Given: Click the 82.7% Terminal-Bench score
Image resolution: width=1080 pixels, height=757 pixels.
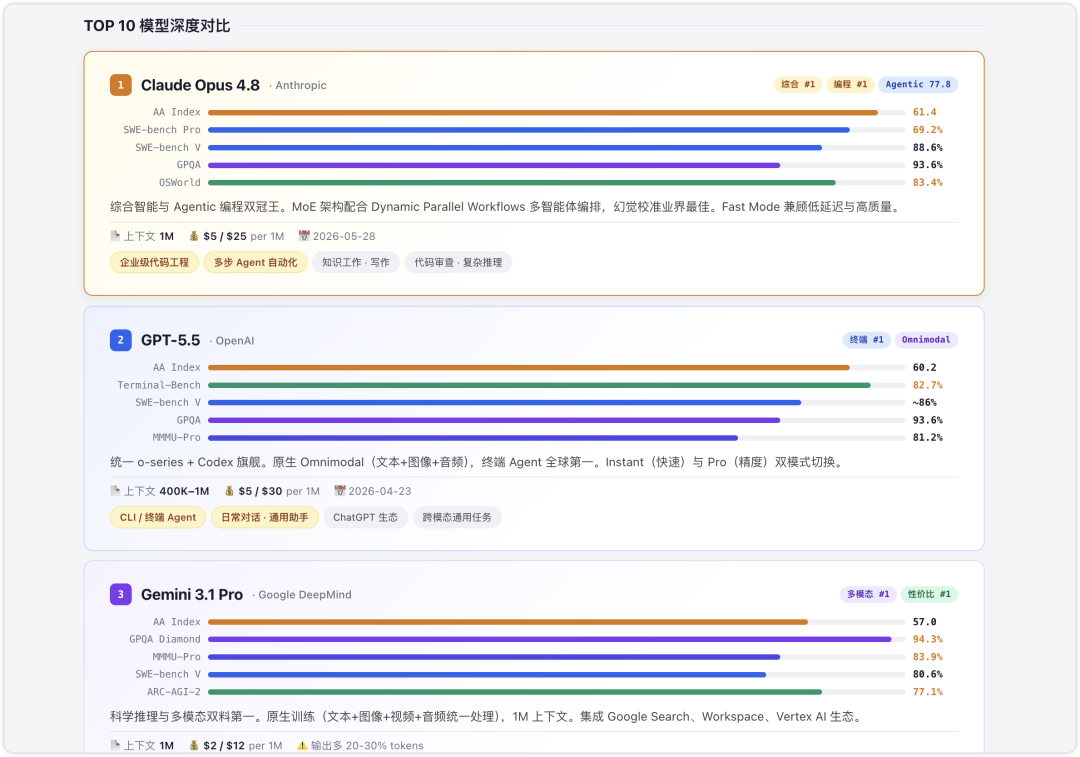Looking at the screenshot, I should click(927, 385).
